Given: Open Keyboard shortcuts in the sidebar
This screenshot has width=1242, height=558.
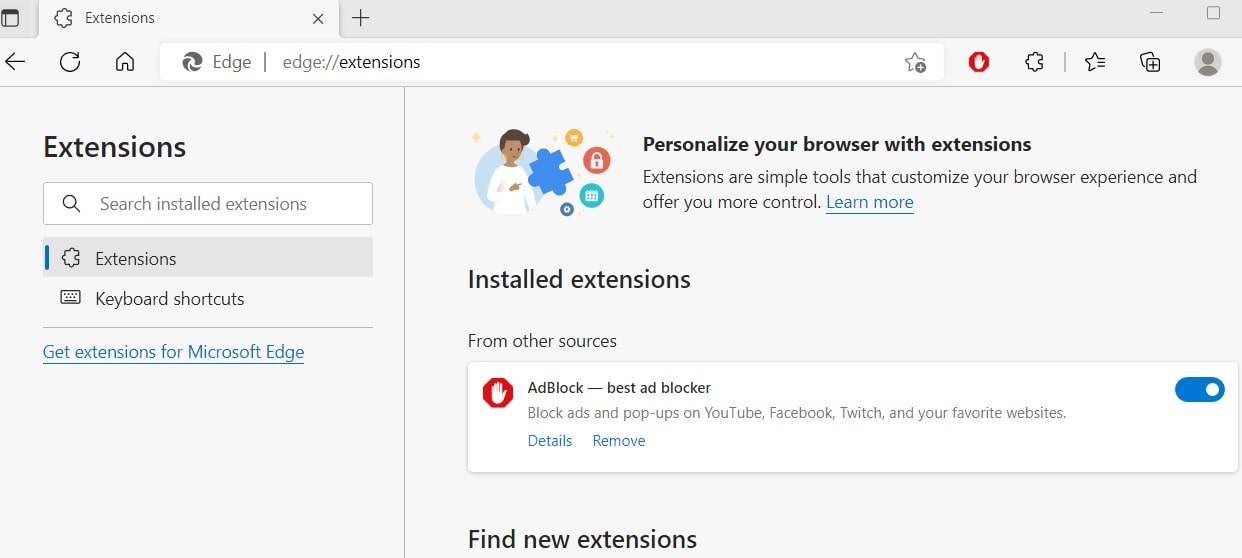Looking at the screenshot, I should 169,298.
